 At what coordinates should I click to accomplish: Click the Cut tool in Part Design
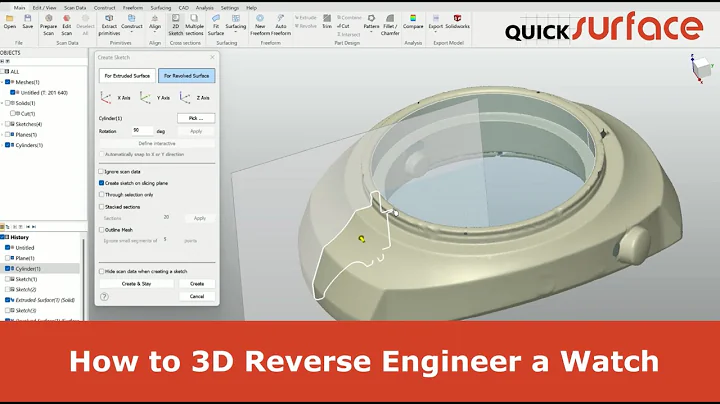click(343, 26)
